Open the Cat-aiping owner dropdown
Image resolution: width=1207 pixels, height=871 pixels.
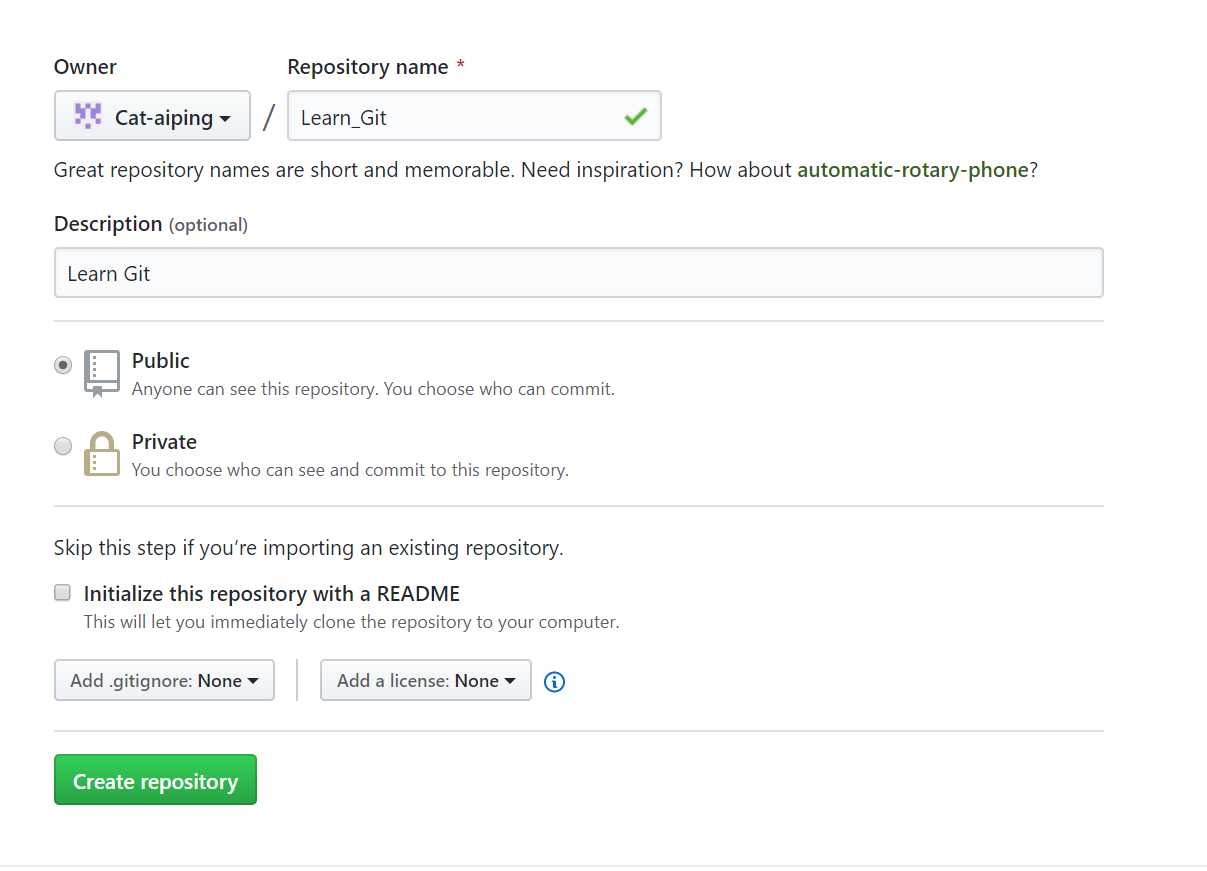tap(152, 116)
